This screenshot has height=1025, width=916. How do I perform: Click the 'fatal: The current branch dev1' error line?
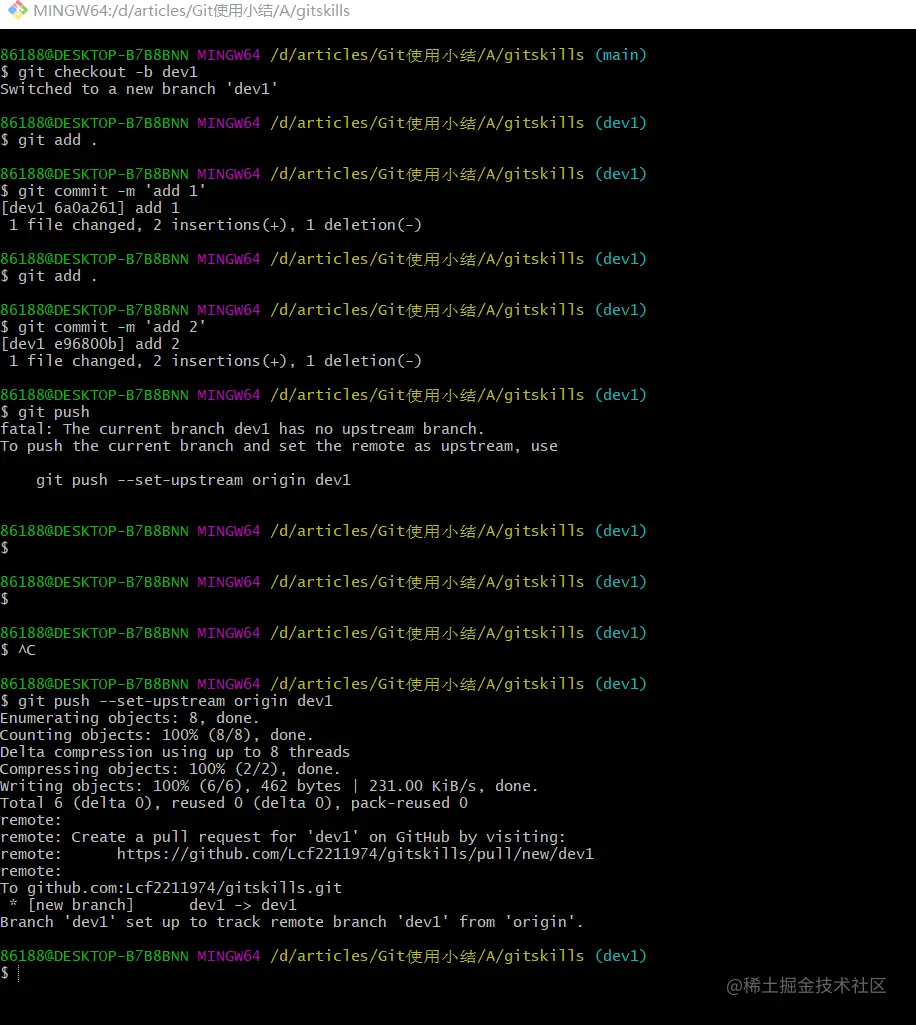coord(243,429)
